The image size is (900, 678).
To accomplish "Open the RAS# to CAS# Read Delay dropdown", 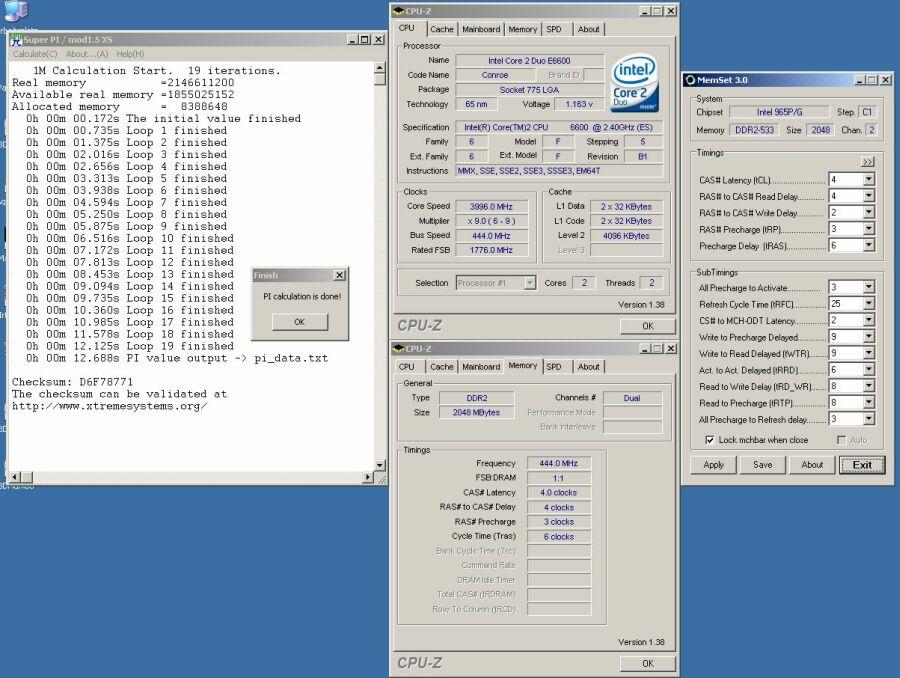I will point(868,196).
